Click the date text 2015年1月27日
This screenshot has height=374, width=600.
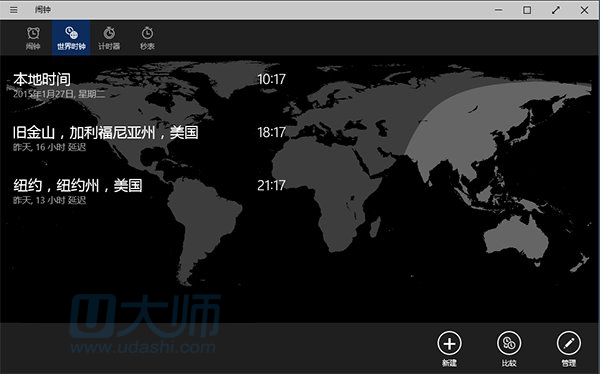pyautogui.click(x=44, y=94)
